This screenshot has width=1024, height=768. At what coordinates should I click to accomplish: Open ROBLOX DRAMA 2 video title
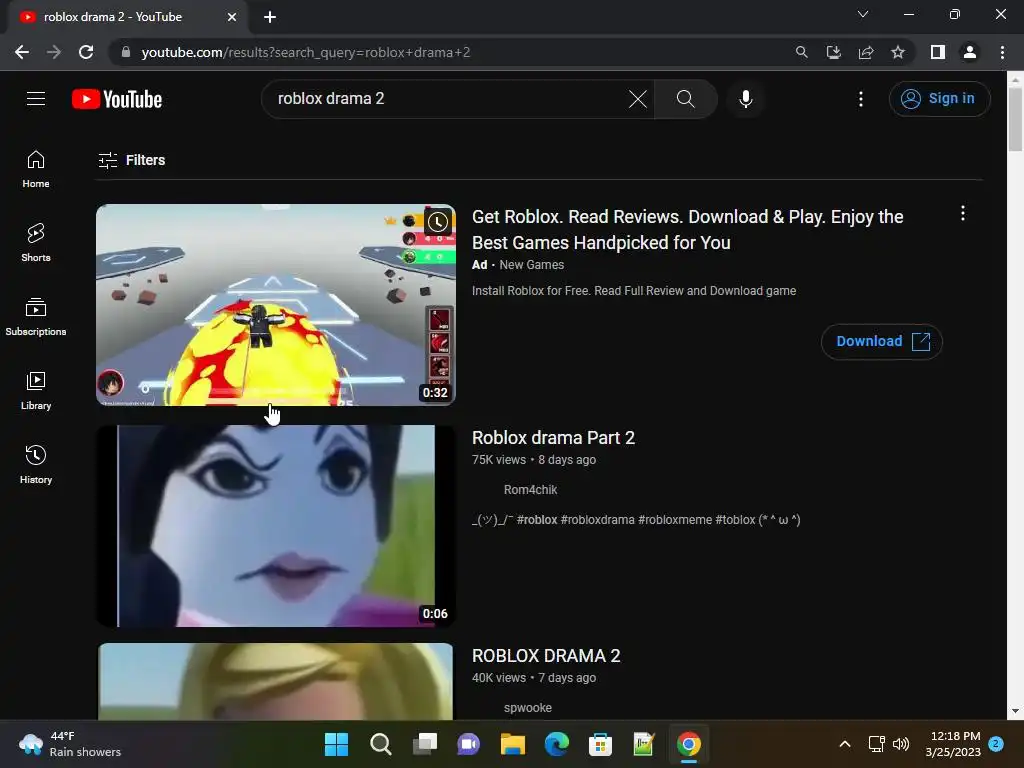click(546, 656)
